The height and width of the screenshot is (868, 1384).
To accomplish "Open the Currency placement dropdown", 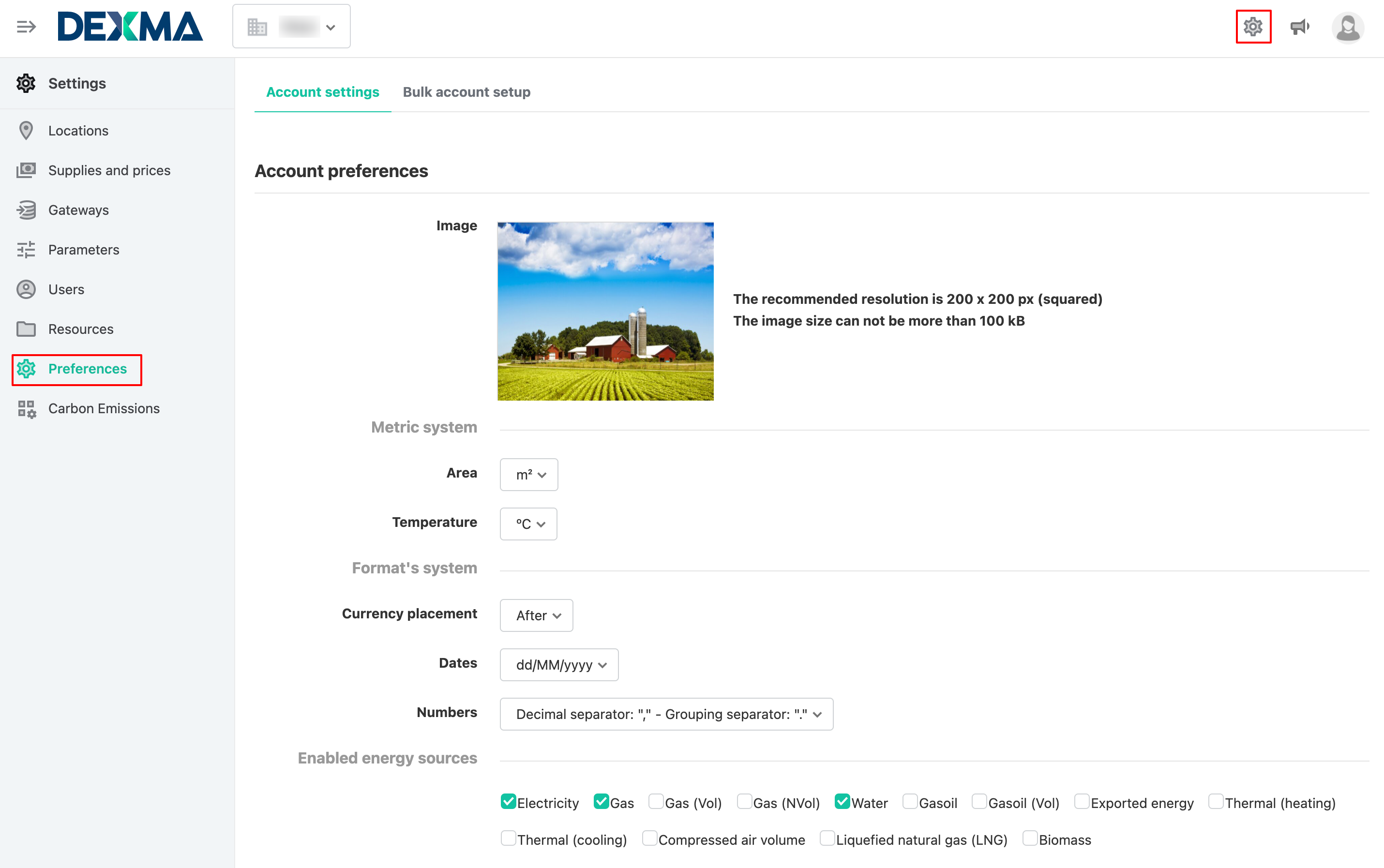I will 536,615.
